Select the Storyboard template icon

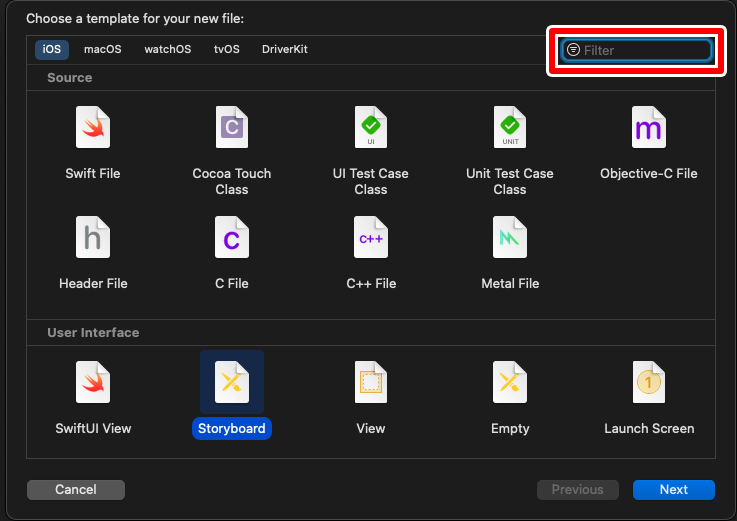232,382
